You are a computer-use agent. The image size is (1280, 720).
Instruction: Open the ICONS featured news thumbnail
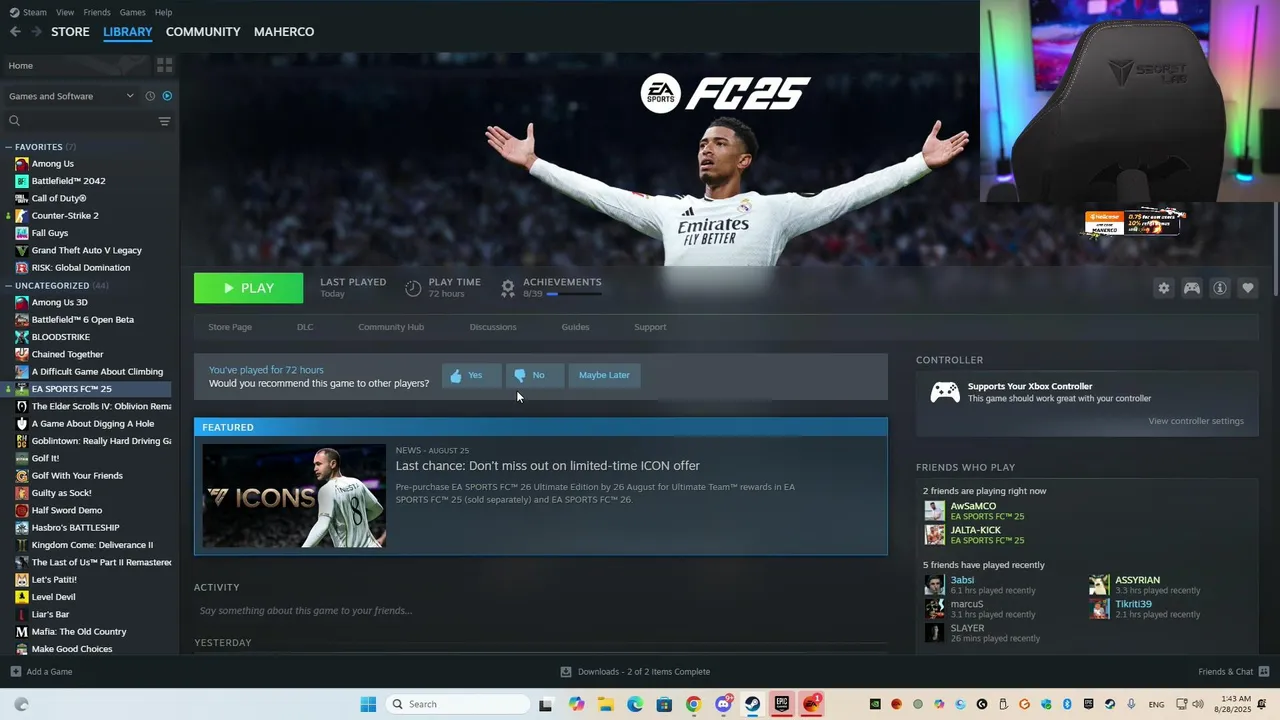pyautogui.click(x=294, y=496)
